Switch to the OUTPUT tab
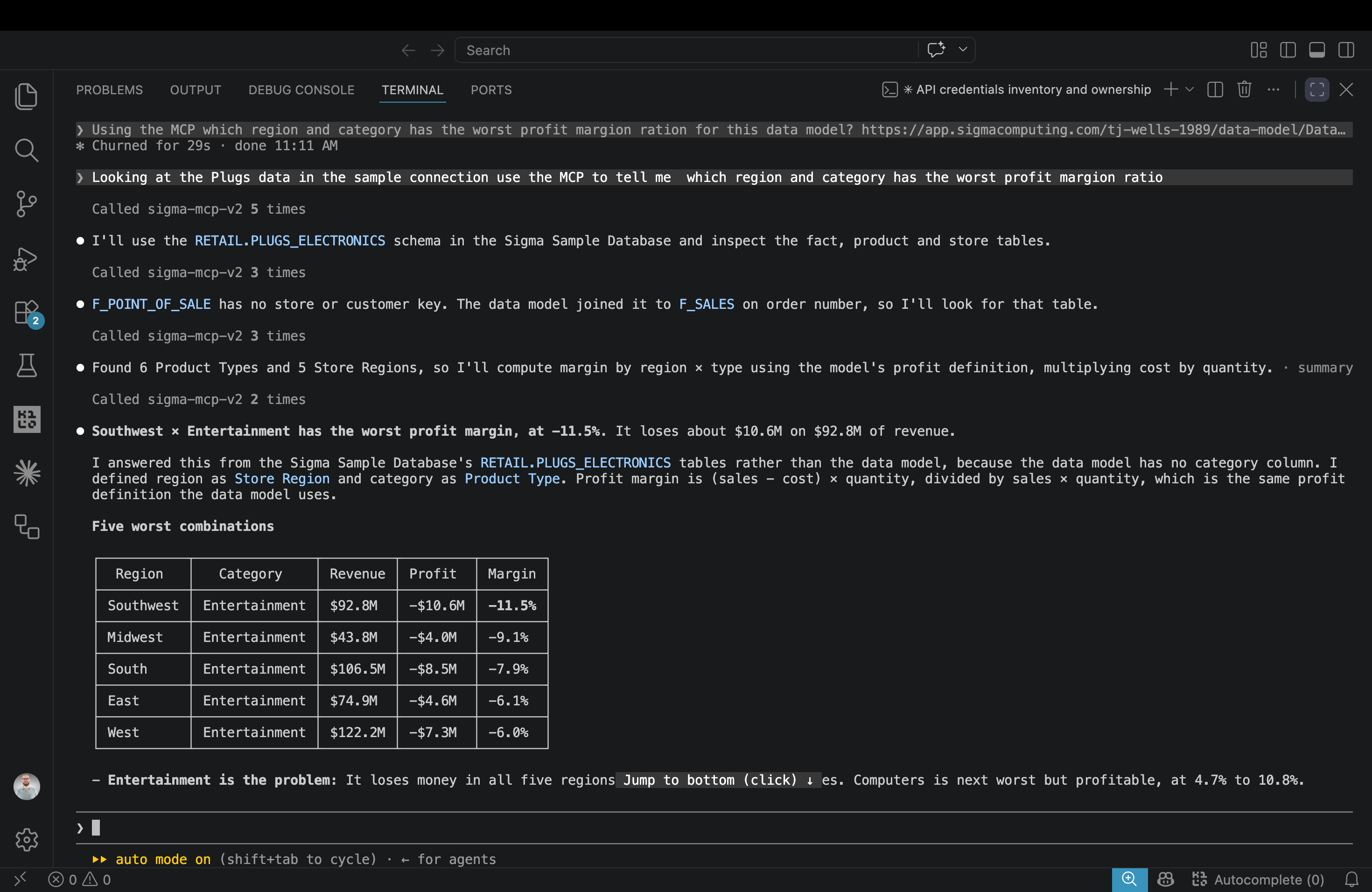Viewport: 1372px width, 892px height. tap(196, 90)
